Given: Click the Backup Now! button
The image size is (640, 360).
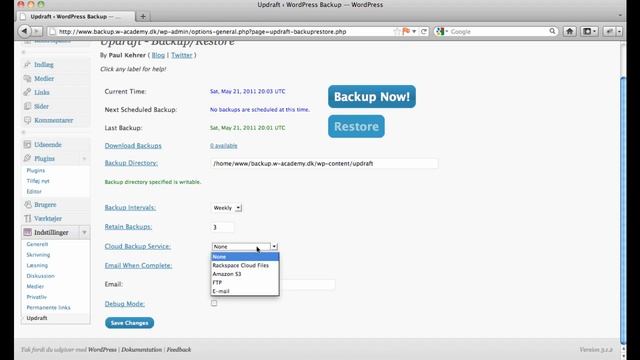Looking at the screenshot, I should pyautogui.click(x=372, y=97).
